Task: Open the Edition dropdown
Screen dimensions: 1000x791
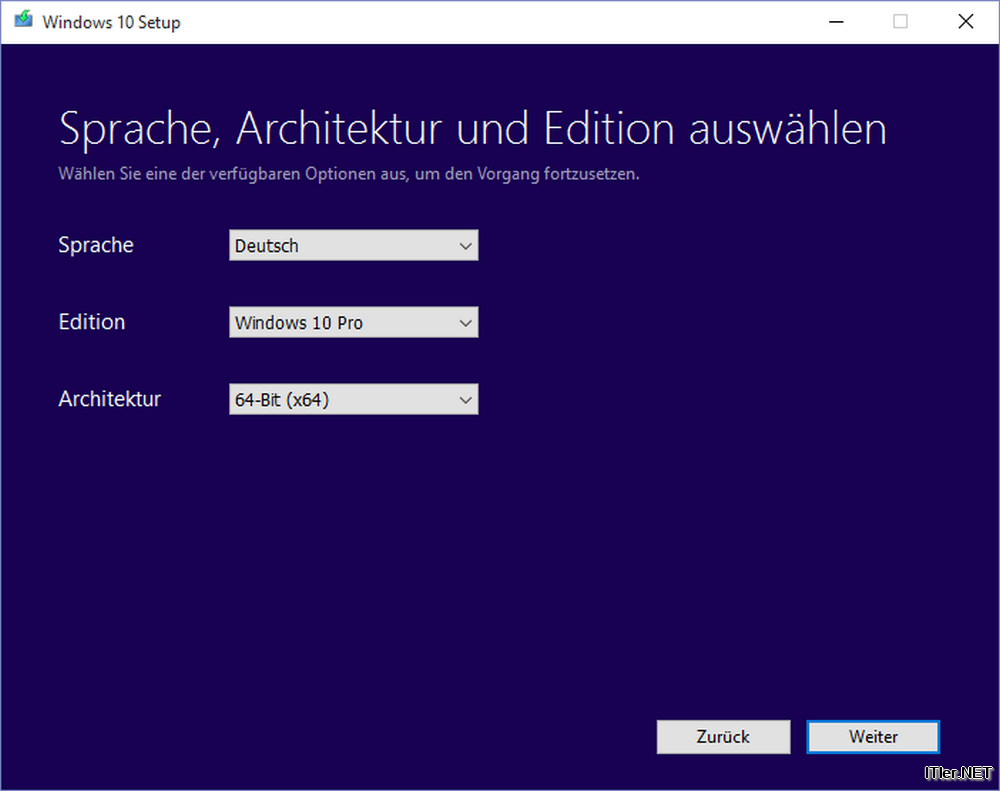Action: coord(353,322)
